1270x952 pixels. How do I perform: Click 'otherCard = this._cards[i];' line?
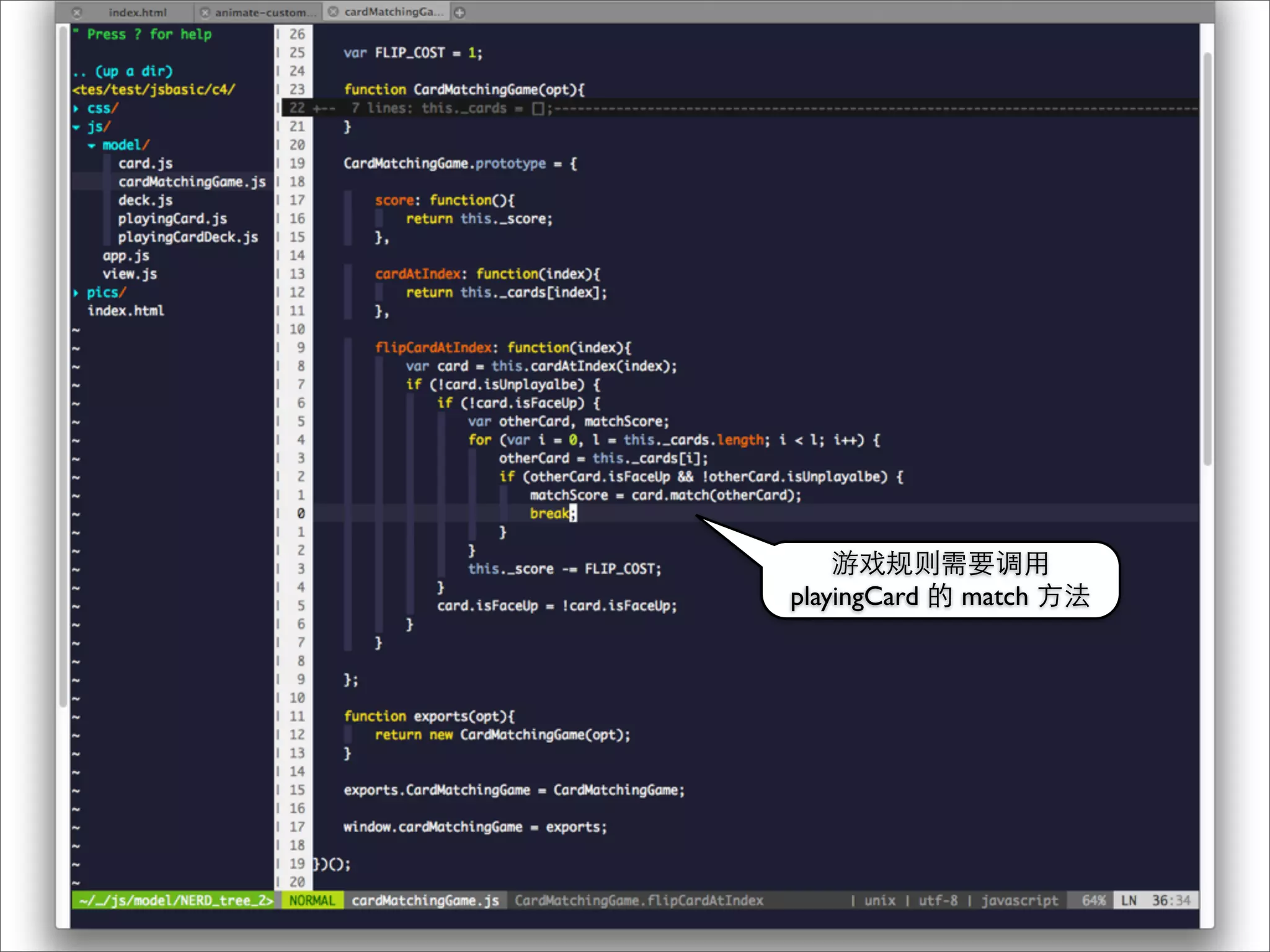(603, 459)
